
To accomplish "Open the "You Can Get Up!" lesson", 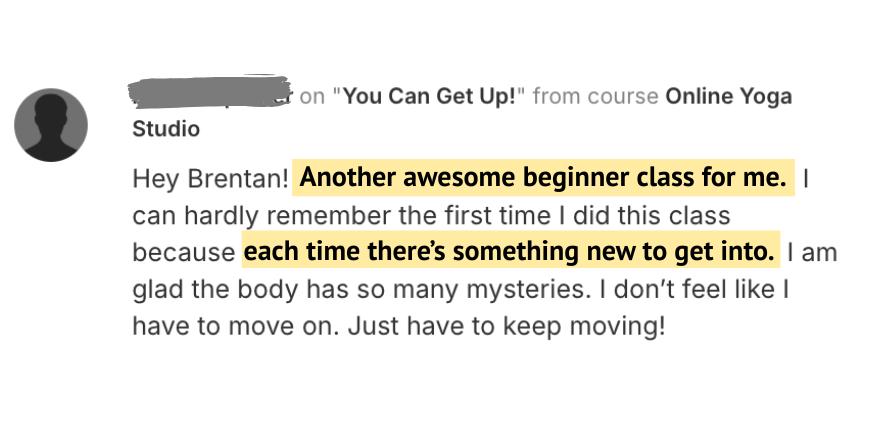I will click(x=433, y=97).
